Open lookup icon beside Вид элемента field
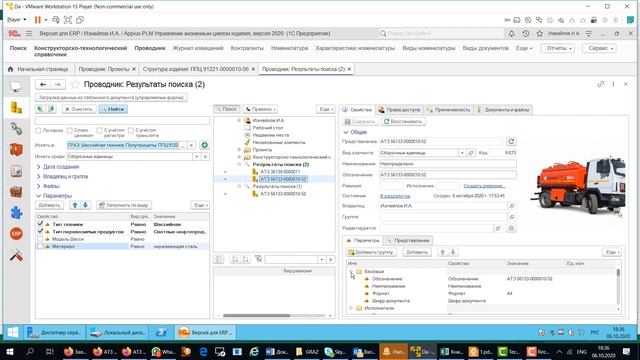 pyautogui.click(x=471, y=153)
